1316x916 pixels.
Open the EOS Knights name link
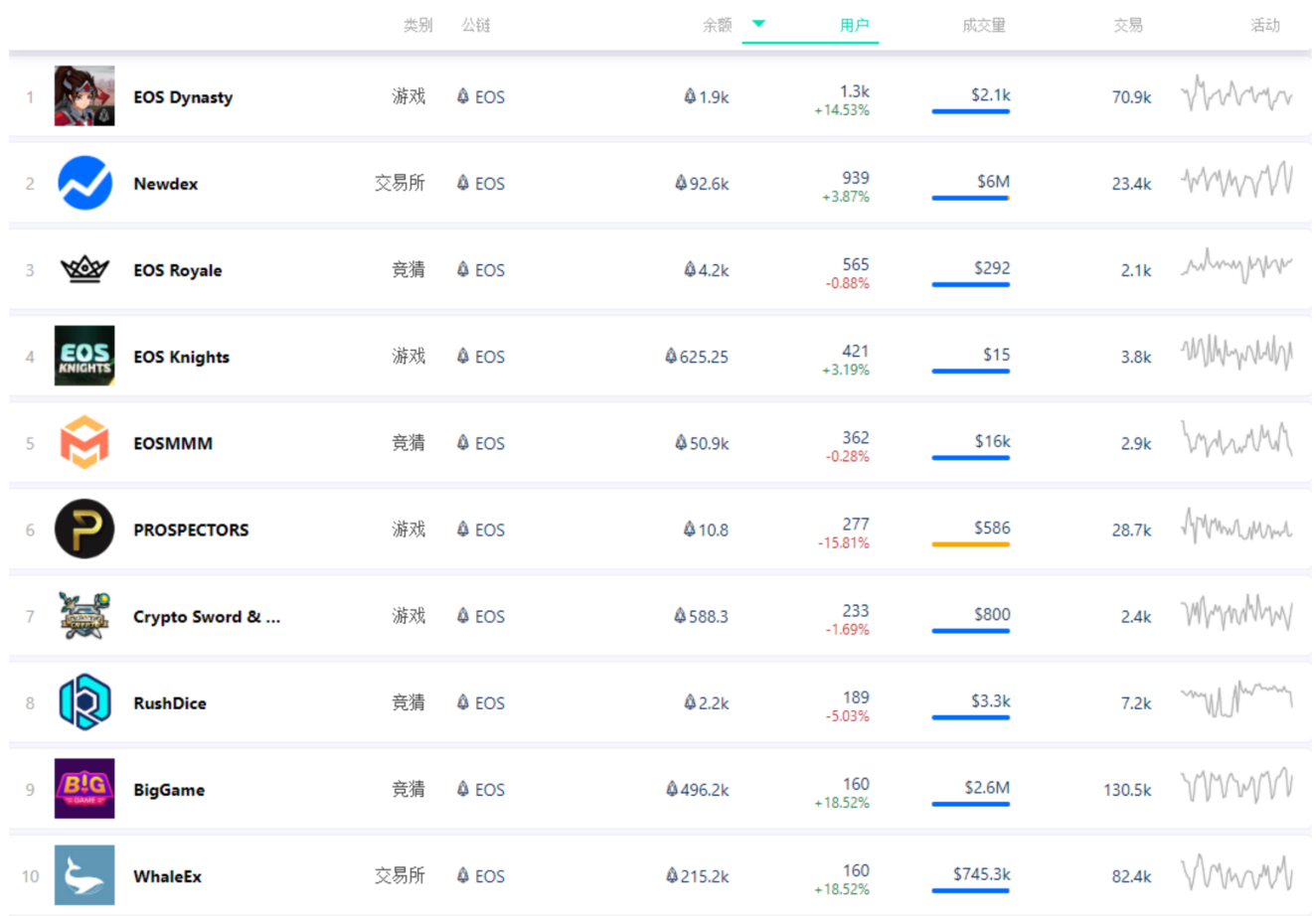coord(181,357)
